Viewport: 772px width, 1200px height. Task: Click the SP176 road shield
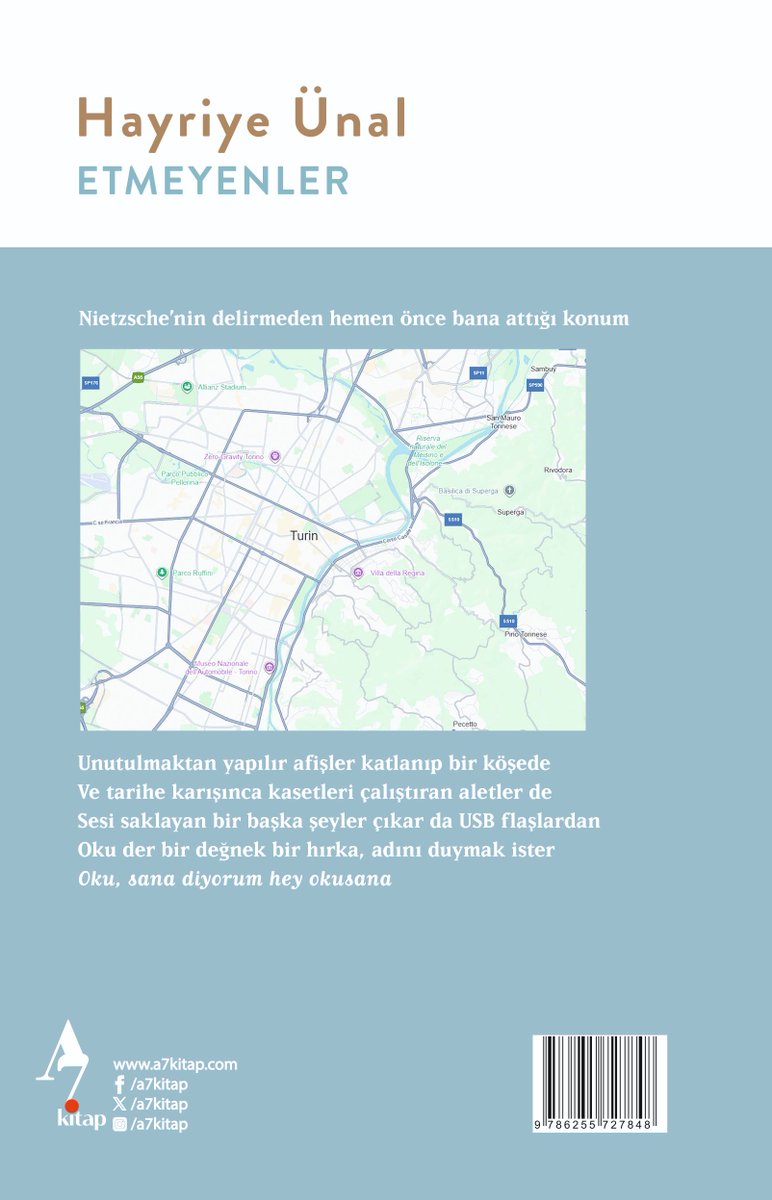91,383
